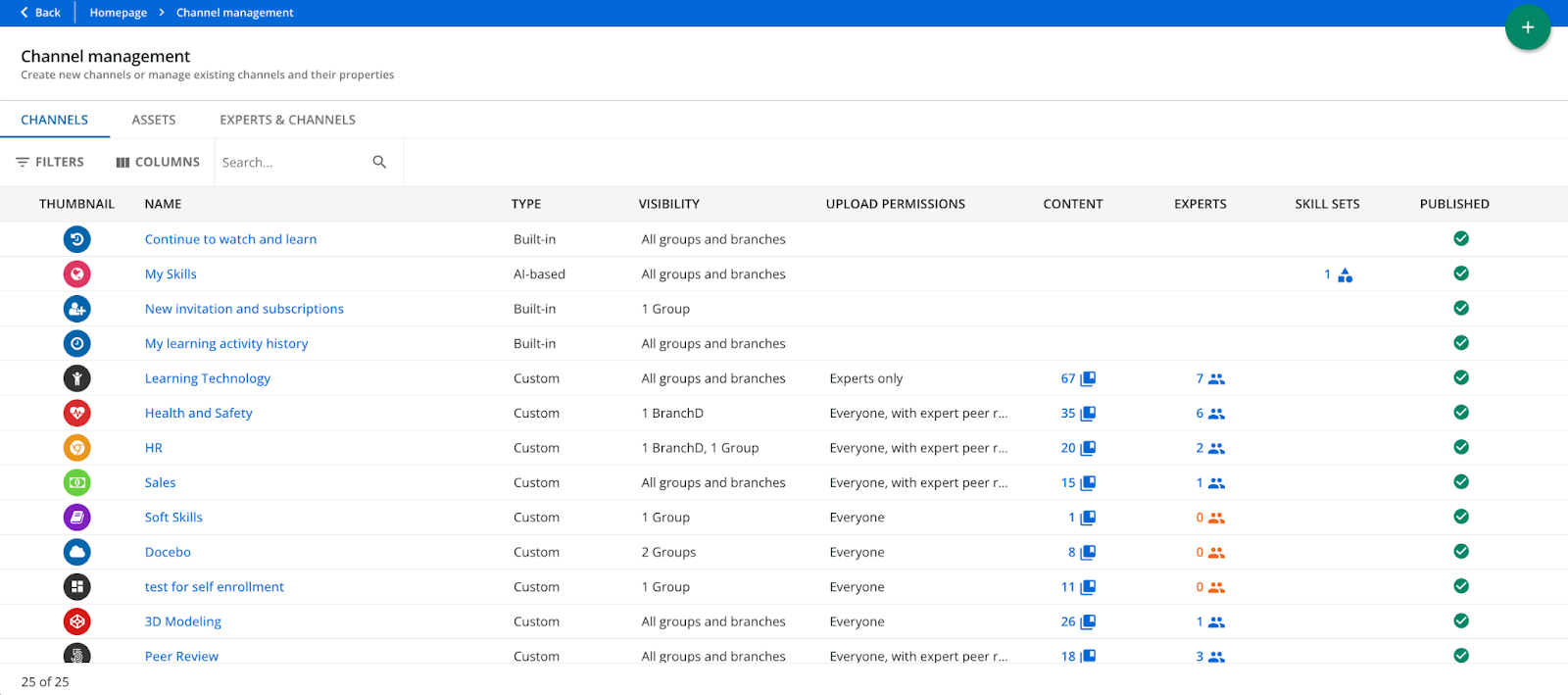Image resolution: width=1568 pixels, height=695 pixels.
Task: Click the Health and Safety thumbnail
Action: pyautogui.click(x=77, y=413)
